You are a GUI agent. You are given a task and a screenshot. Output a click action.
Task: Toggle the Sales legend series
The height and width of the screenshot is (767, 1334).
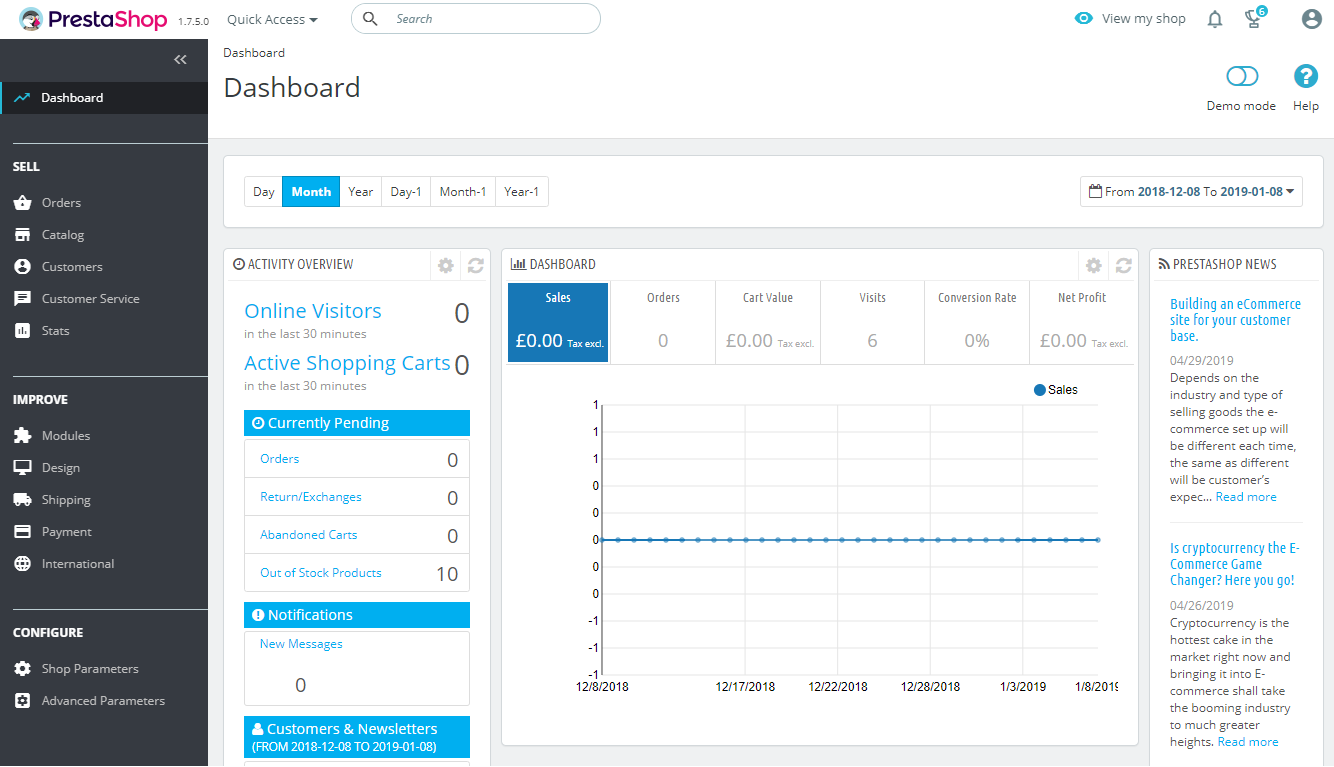coord(1056,390)
